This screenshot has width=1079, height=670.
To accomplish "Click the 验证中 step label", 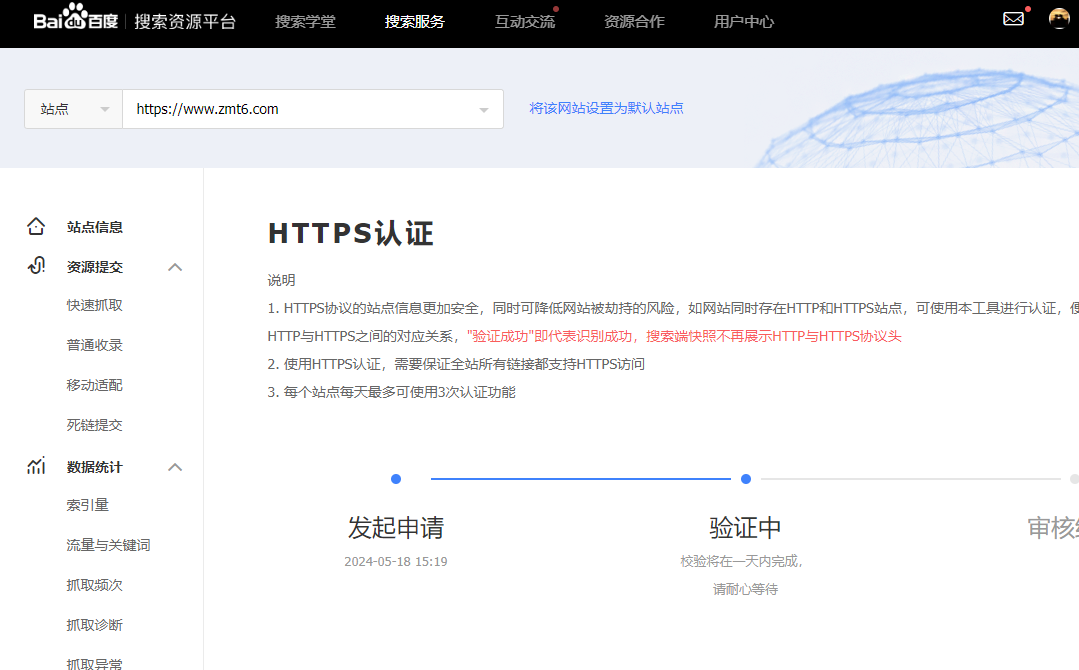I will (x=746, y=528).
